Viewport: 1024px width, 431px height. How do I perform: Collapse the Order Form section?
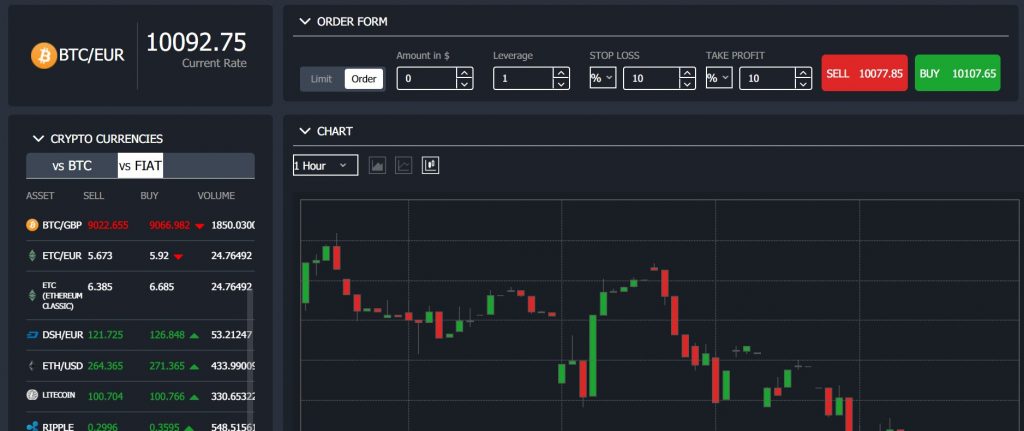[303, 21]
